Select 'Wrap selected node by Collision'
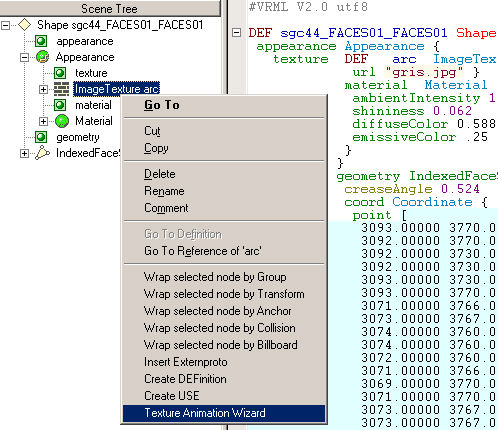The width and height of the screenshot is (498, 430). pos(224,328)
